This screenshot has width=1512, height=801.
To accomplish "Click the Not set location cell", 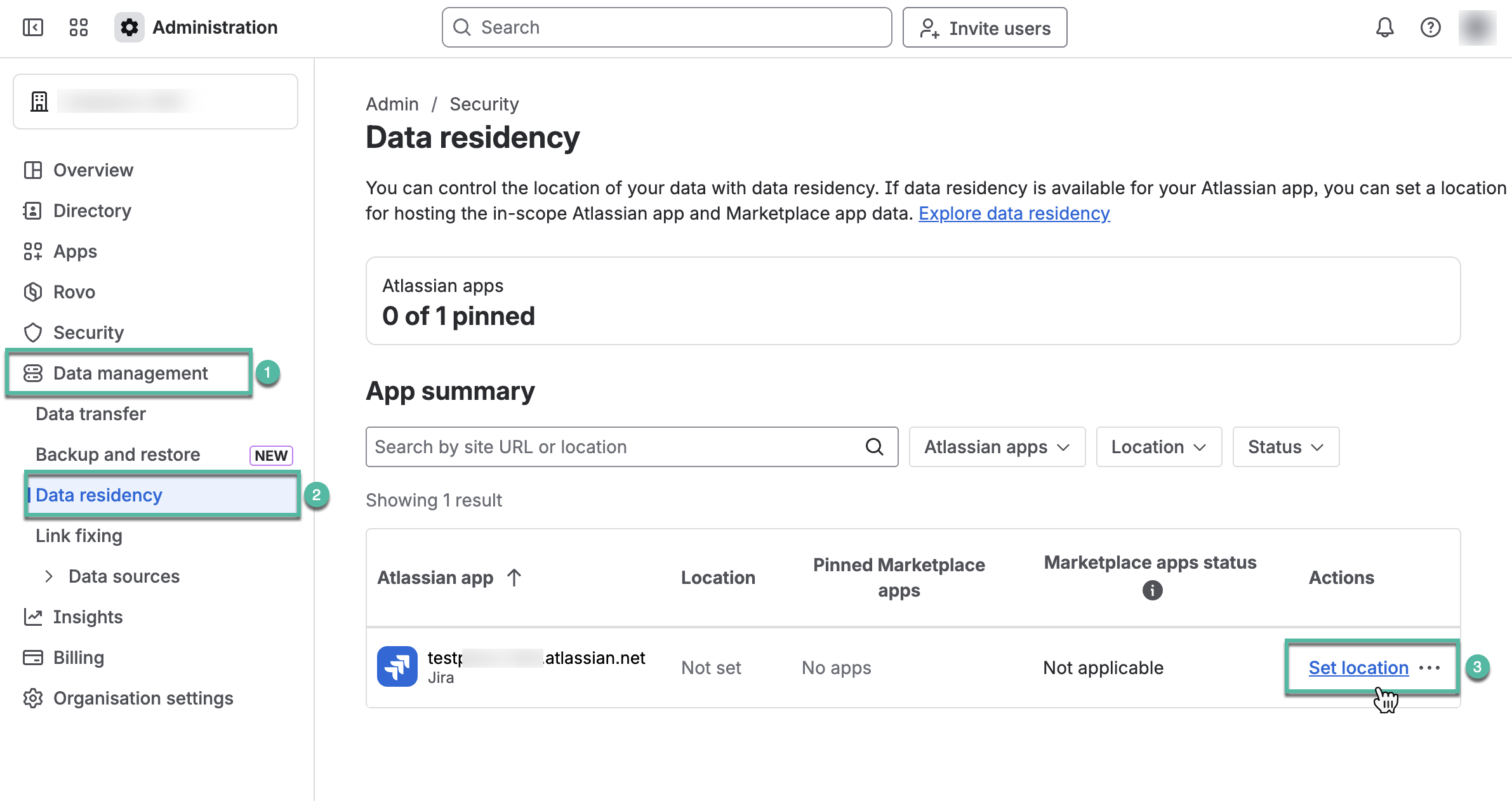I will pos(711,668).
